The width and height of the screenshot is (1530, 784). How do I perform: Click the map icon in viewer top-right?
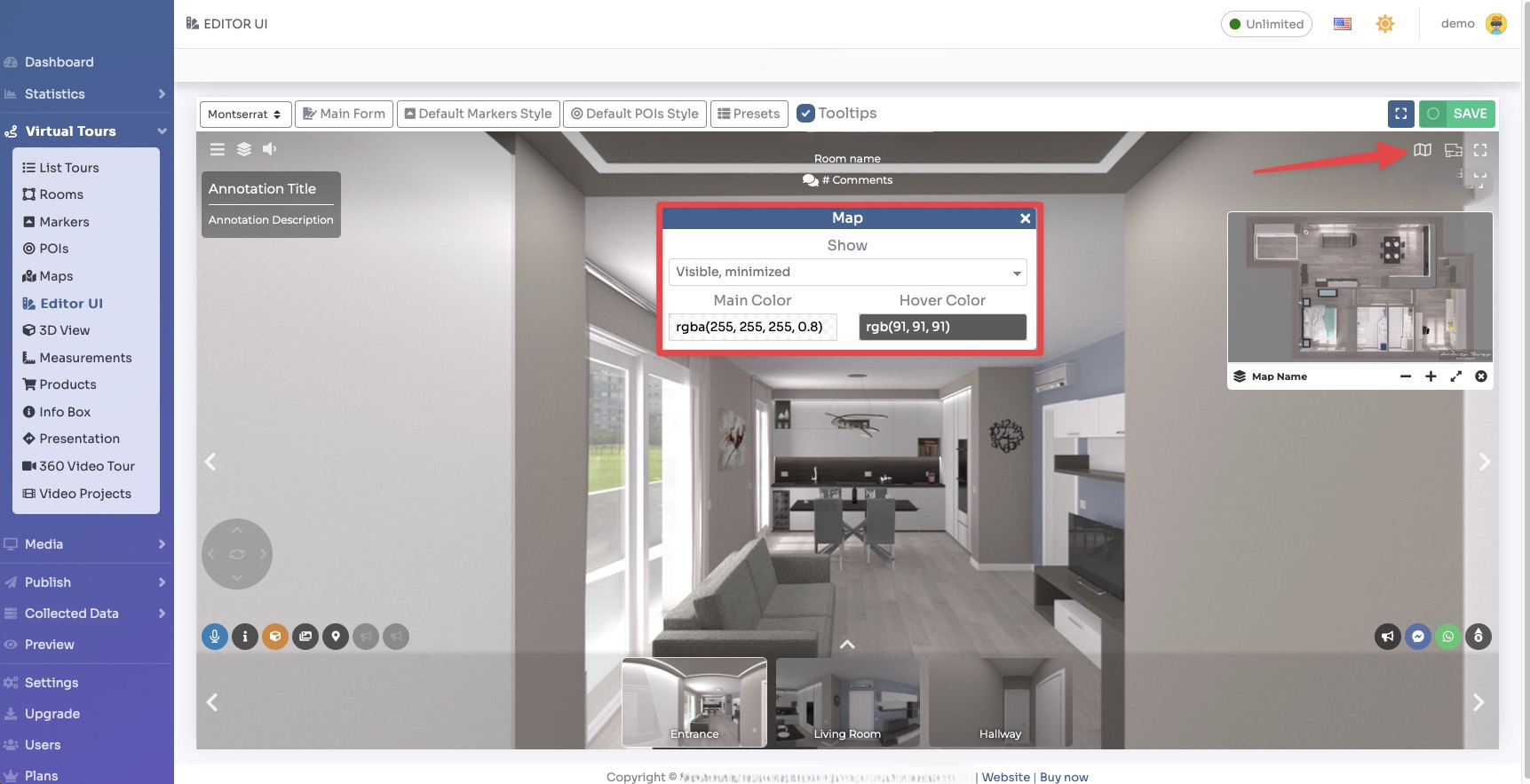[x=1422, y=150]
